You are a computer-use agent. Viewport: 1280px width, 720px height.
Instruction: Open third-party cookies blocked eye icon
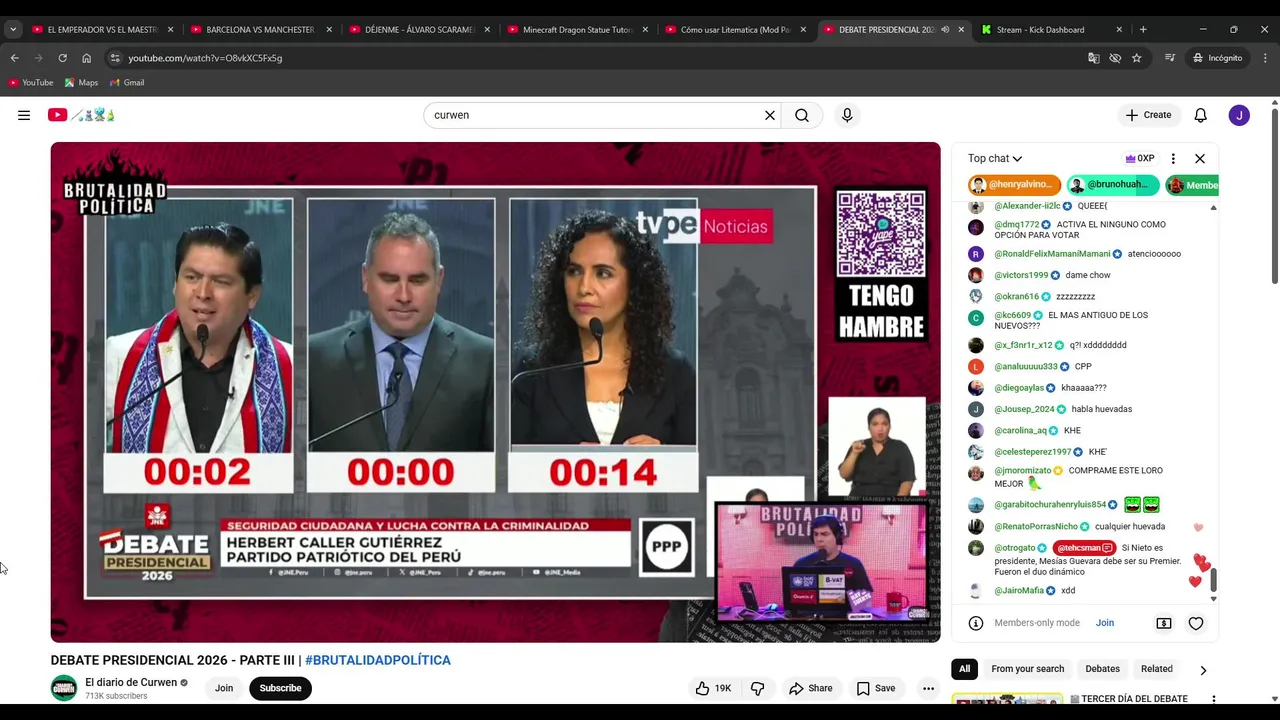coord(1115,58)
